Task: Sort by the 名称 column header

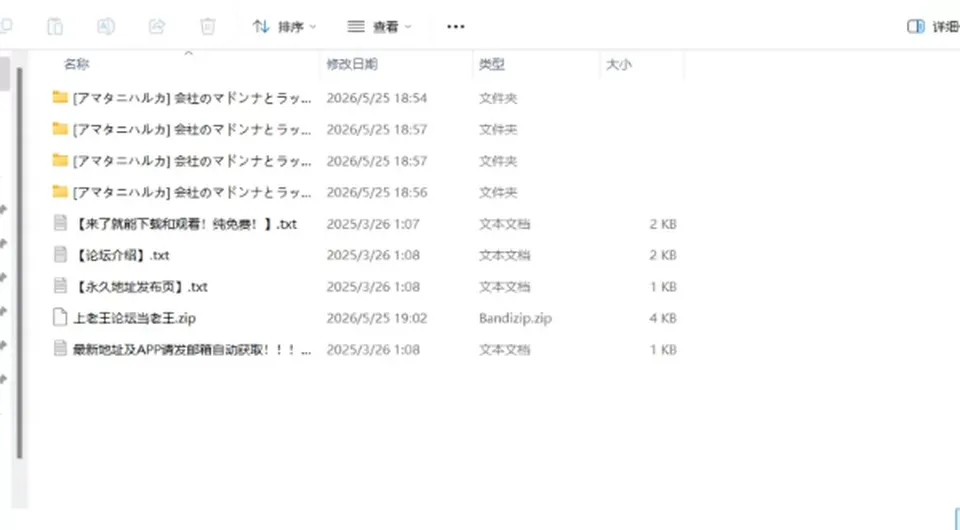Action: [x=77, y=64]
